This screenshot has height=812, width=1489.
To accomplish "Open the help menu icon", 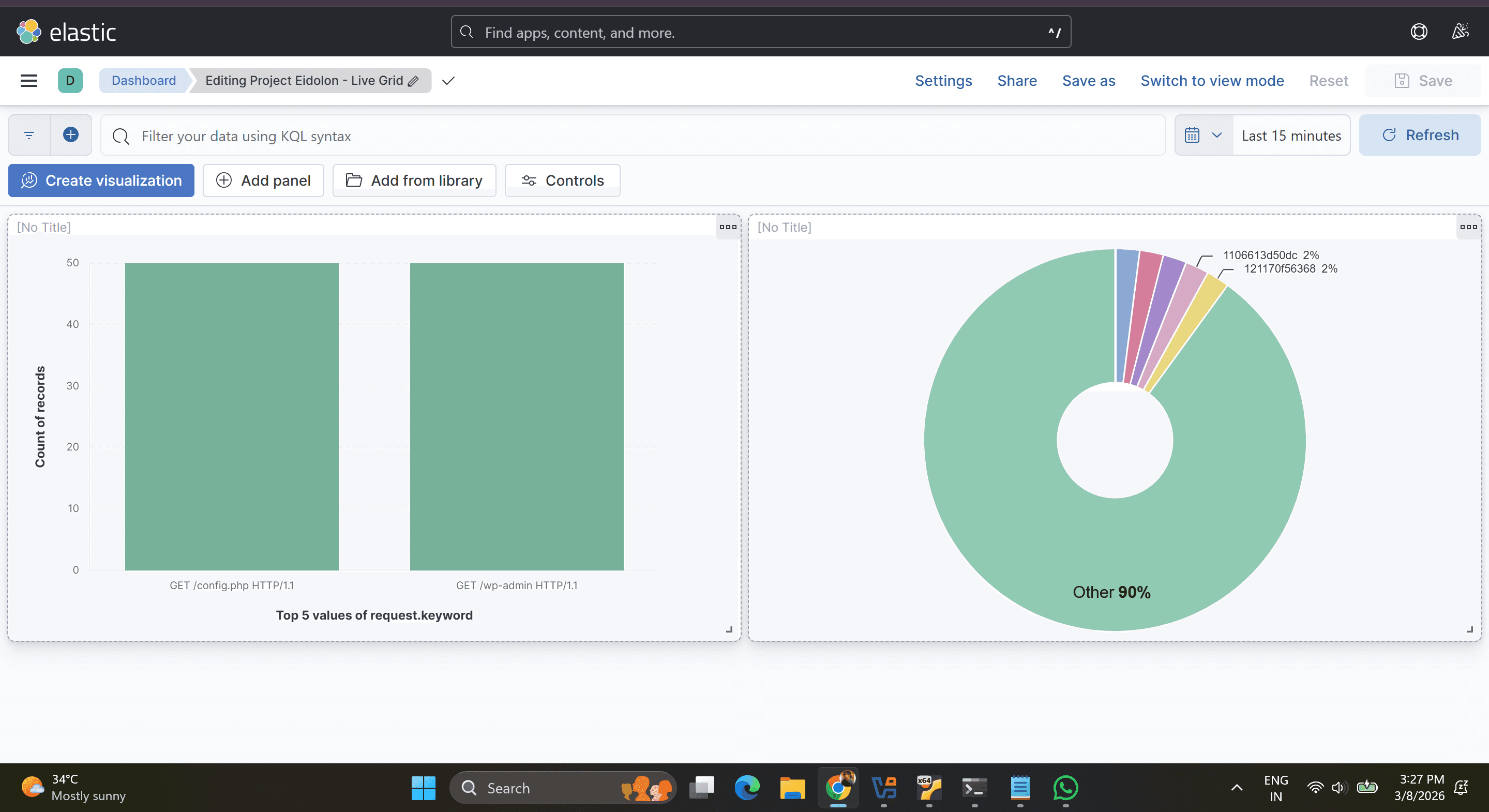I will [1419, 32].
